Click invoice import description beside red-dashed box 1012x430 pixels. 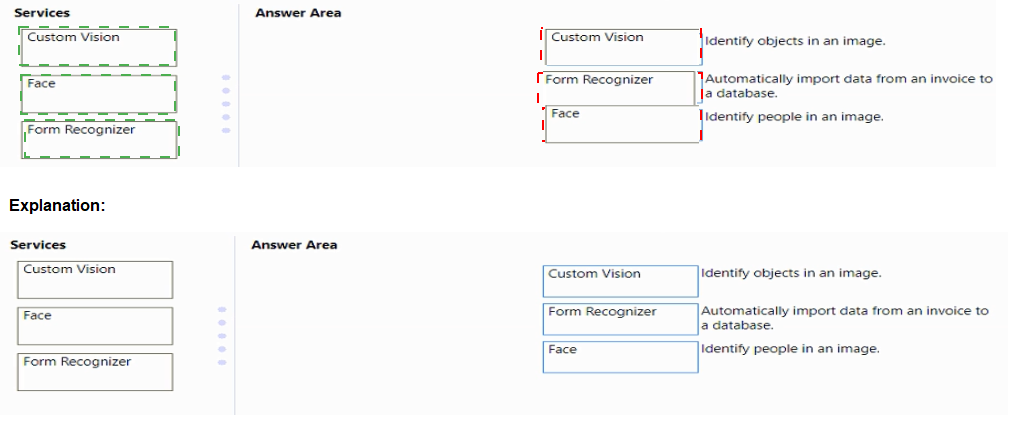click(848, 86)
